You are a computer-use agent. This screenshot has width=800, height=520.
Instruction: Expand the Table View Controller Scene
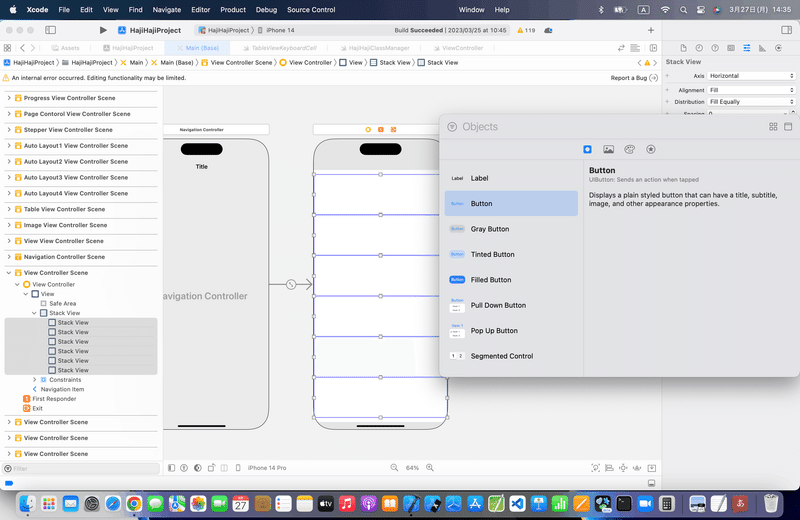coord(9,209)
